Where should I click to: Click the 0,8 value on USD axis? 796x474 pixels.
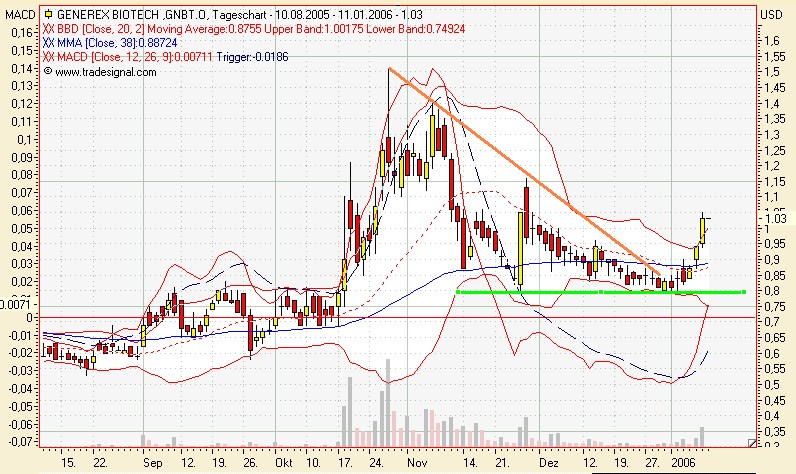tap(772, 291)
